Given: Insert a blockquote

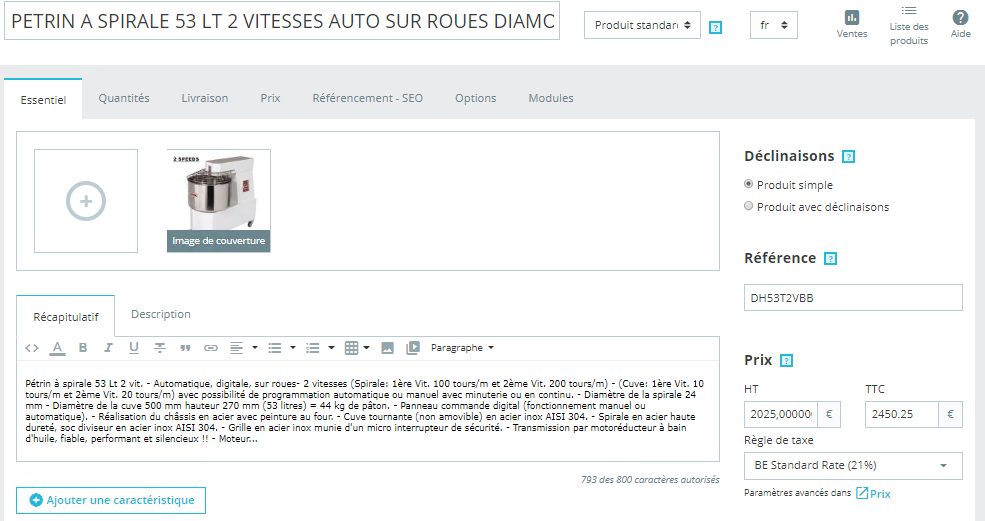Looking at the screenshot, I should coord(185,348).
